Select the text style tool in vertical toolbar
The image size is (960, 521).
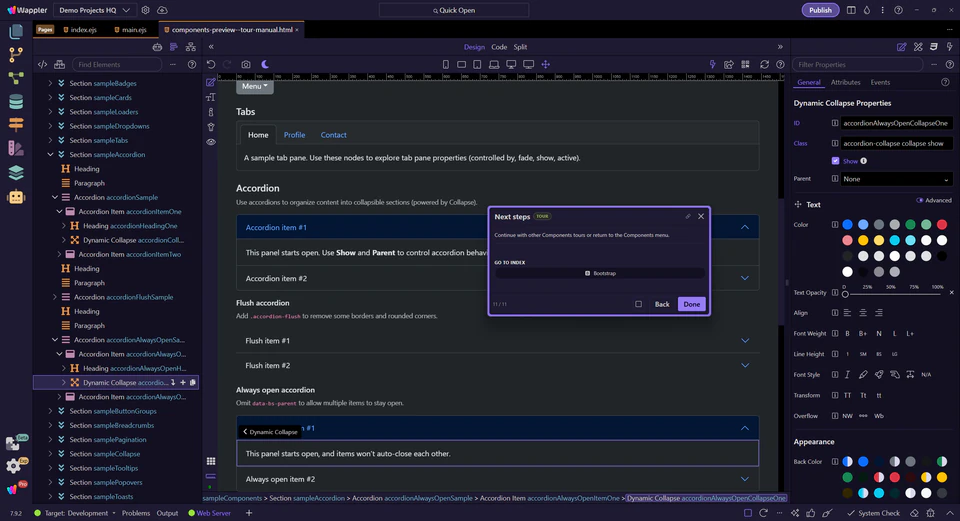(x=211, y=97)
